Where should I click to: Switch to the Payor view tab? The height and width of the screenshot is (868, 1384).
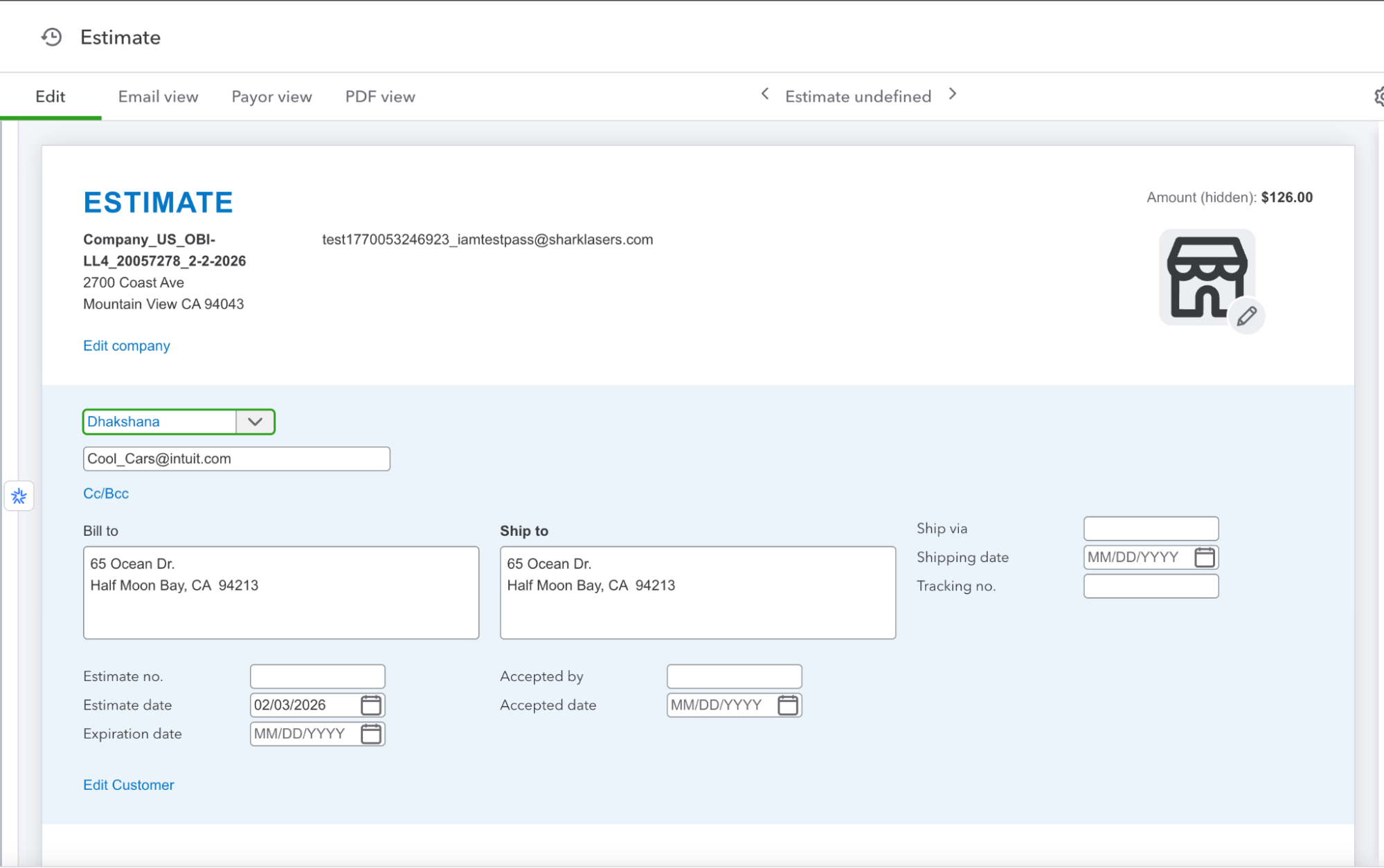(x=271, y=96)
